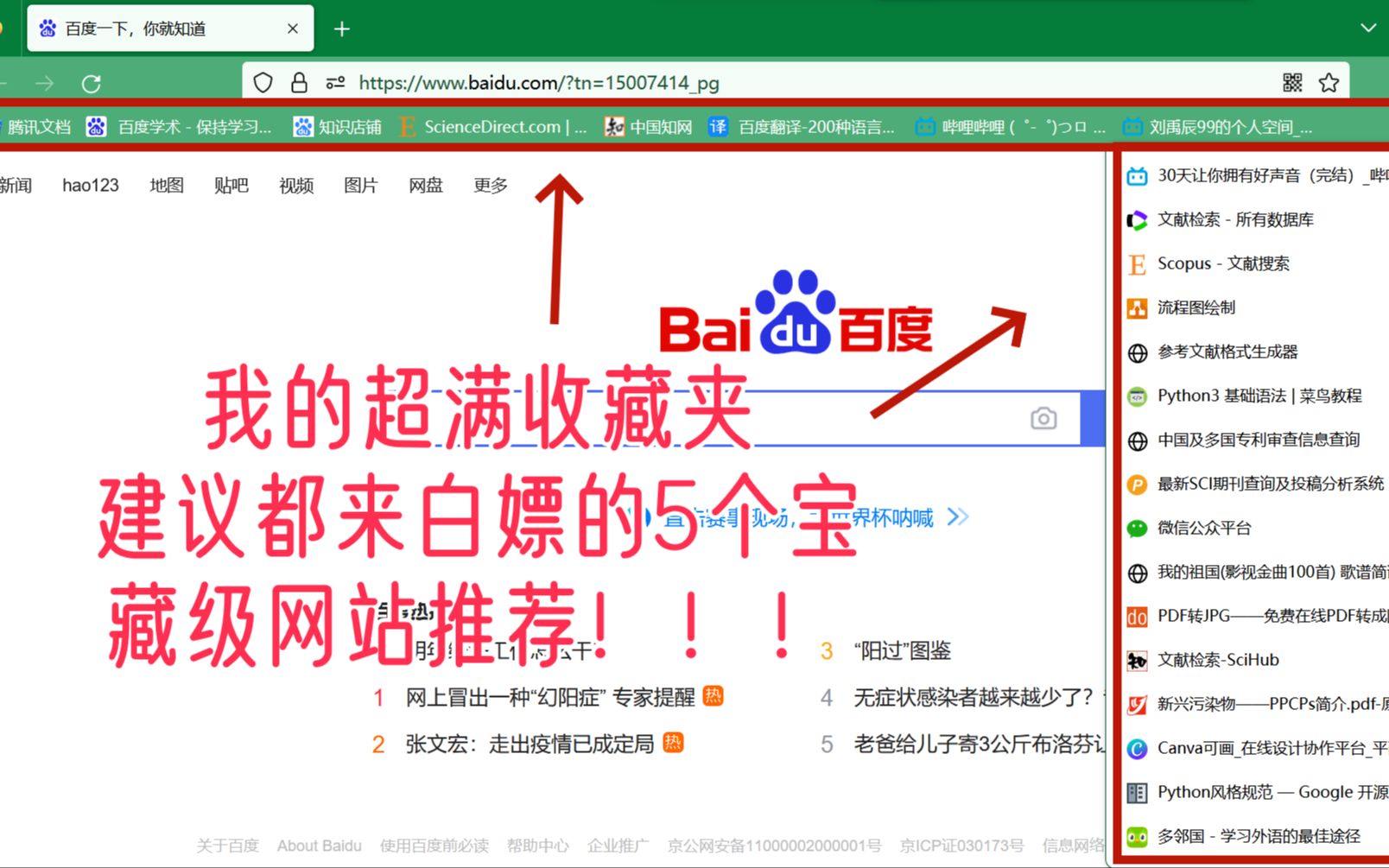Open the 世界杯呐喊 banner arrows

(x=958, y=517)
